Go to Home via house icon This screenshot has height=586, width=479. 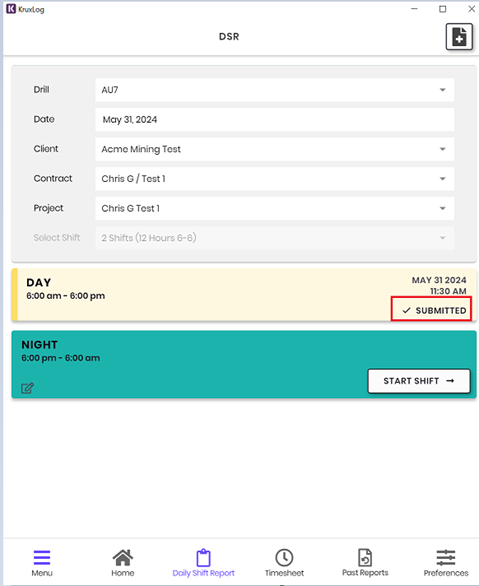(x=123, y=558)
